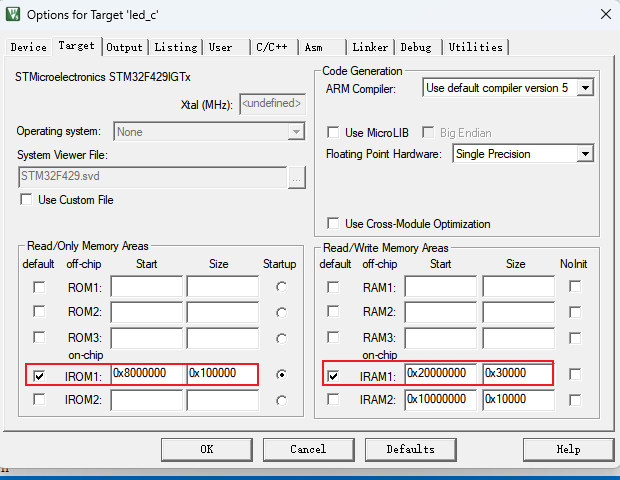Select the IROM2 Startup radio button
Image resolution: width=620 pixels, height=480 pixels.
pos(281,401)
